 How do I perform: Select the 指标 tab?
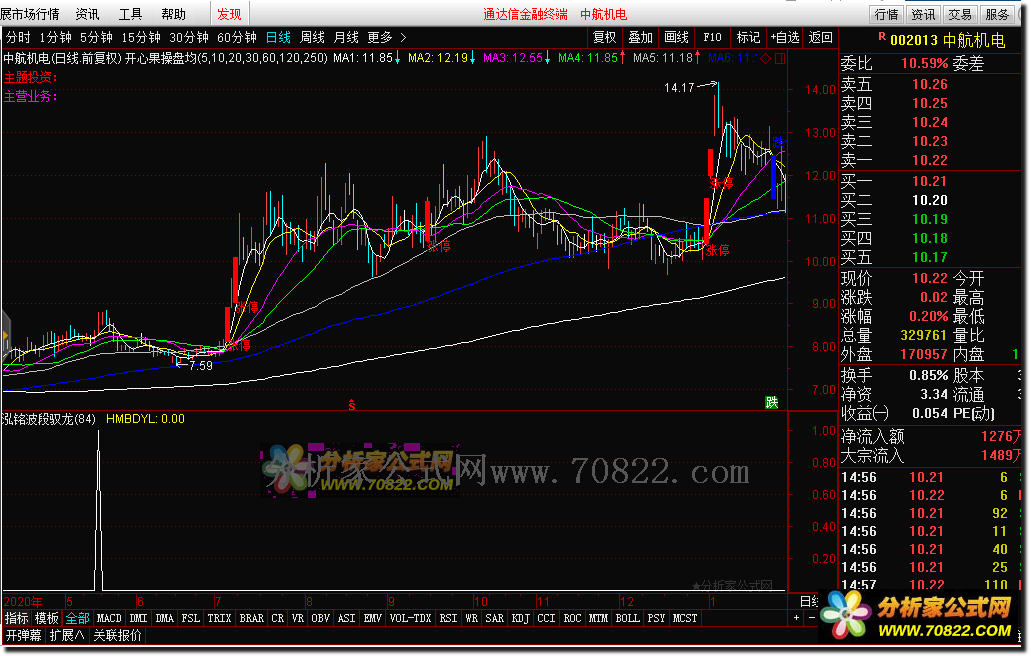tap(16, 618)
